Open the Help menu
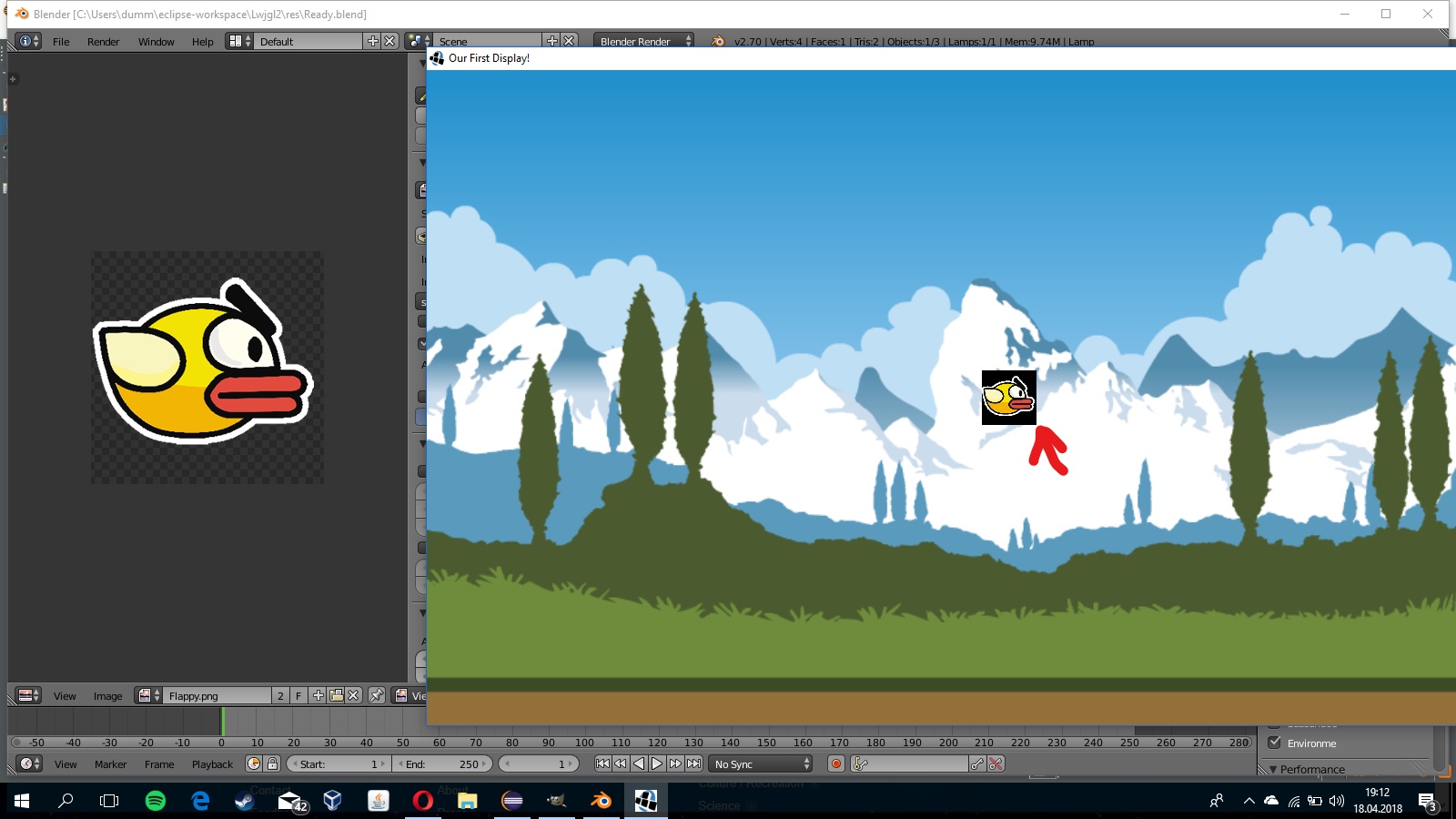 (203, 42)
